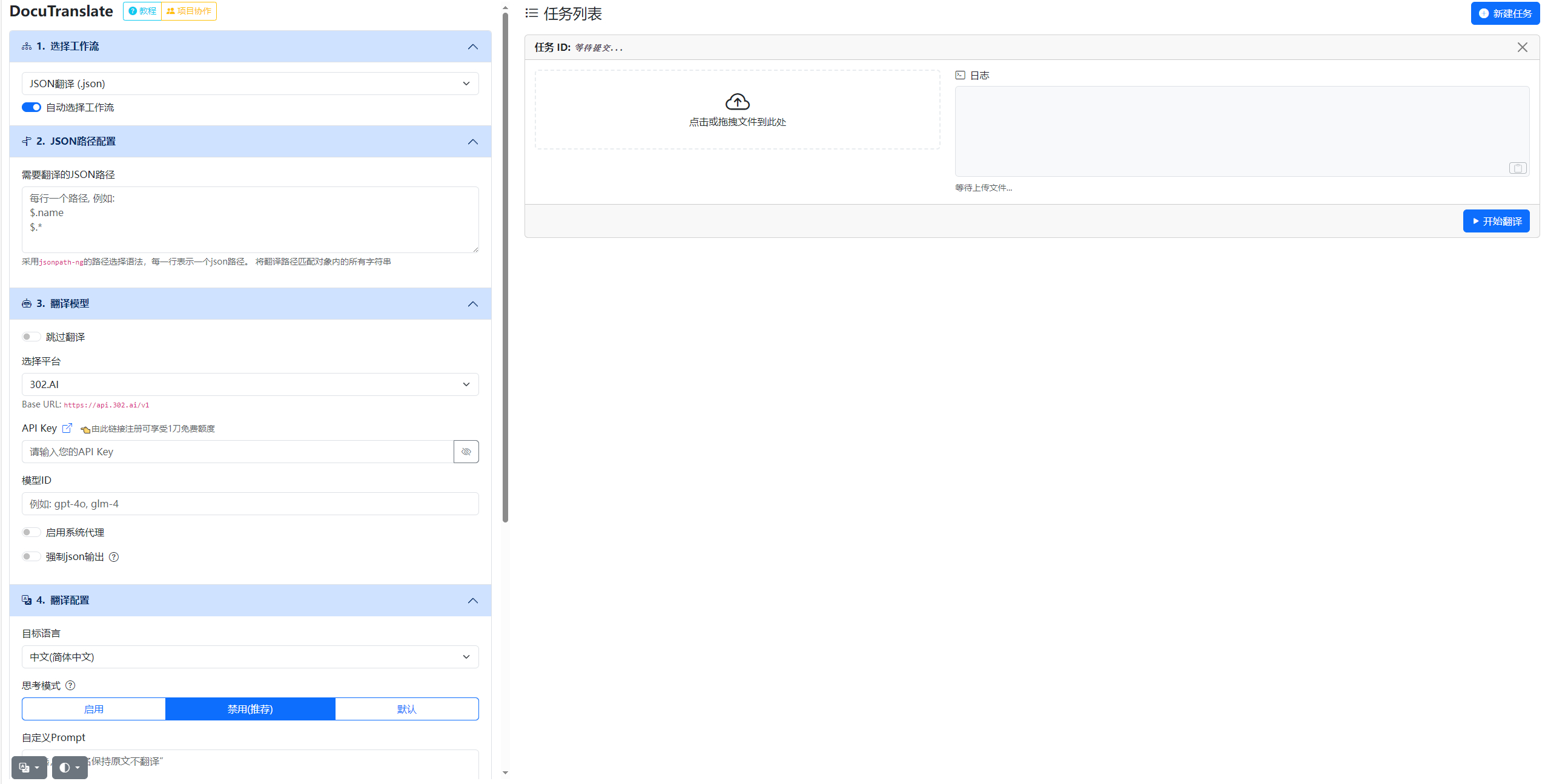Click the log copy clipboard icon

click(x=1517, y=168)
